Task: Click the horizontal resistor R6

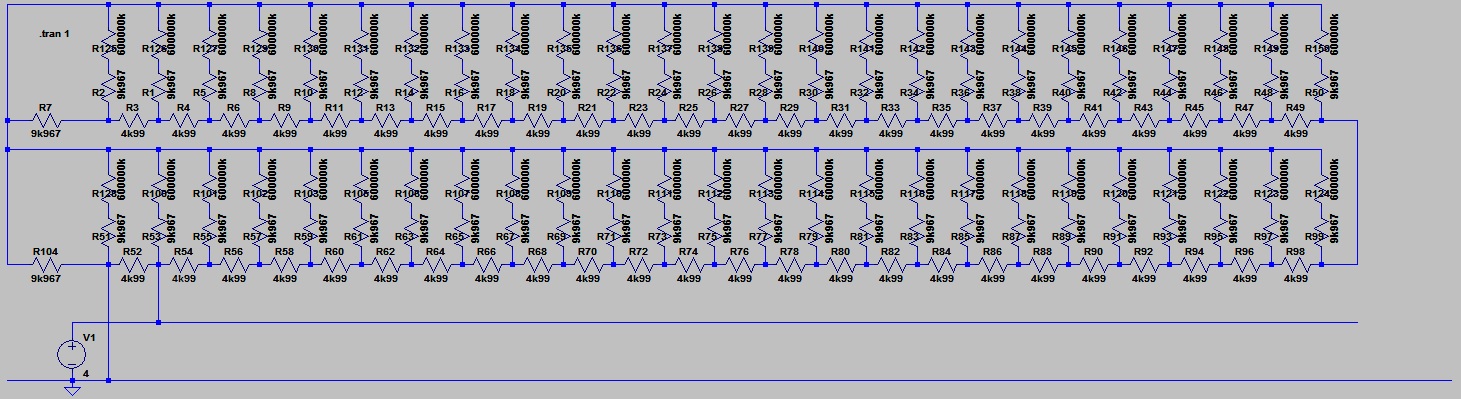Action: coord(235,121)
